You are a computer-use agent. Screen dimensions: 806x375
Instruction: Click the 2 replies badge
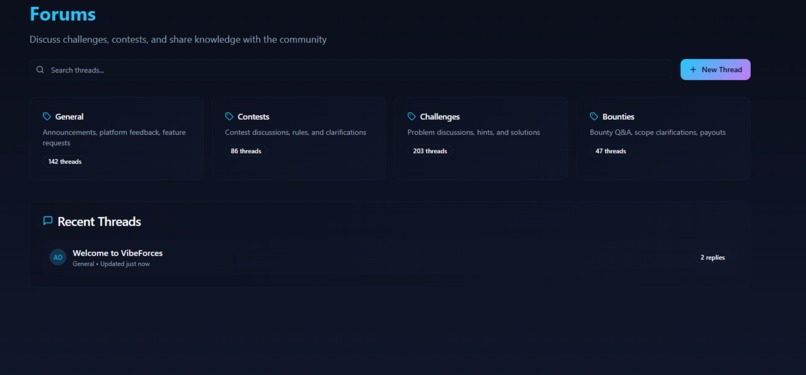coord(712,257)
